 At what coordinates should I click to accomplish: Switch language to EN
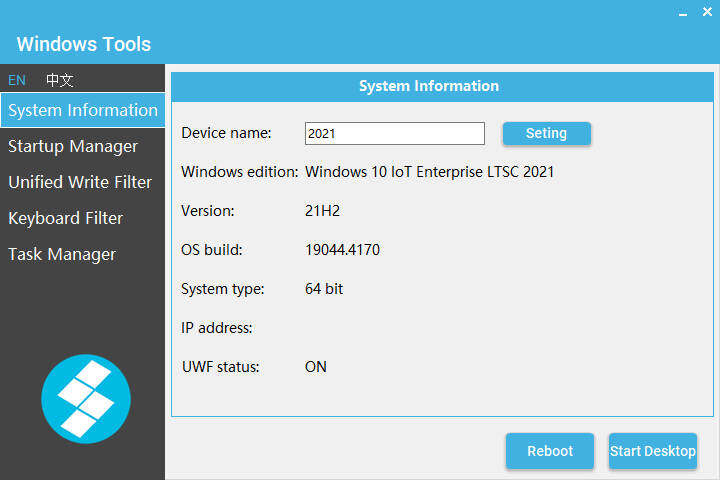tap(17, 80)
